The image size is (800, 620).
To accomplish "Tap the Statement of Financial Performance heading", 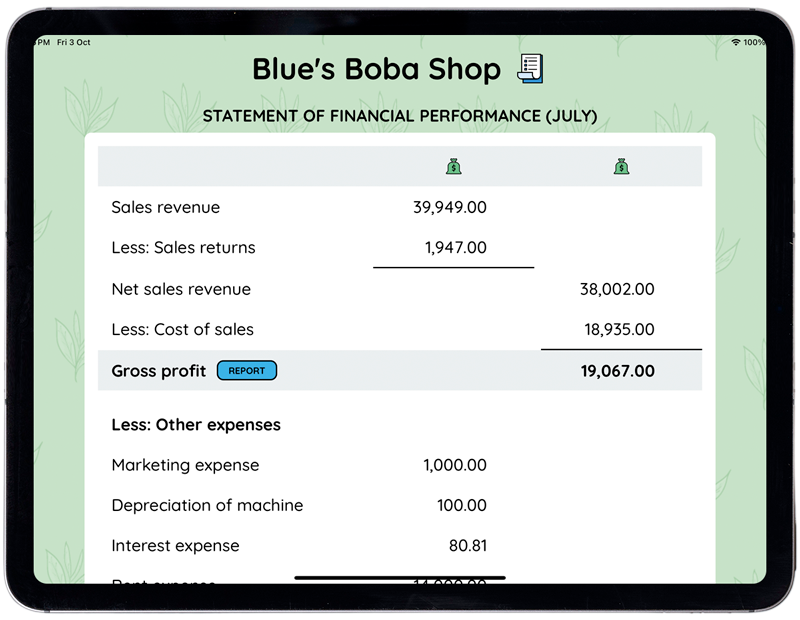I will click(x=400, y=116).
